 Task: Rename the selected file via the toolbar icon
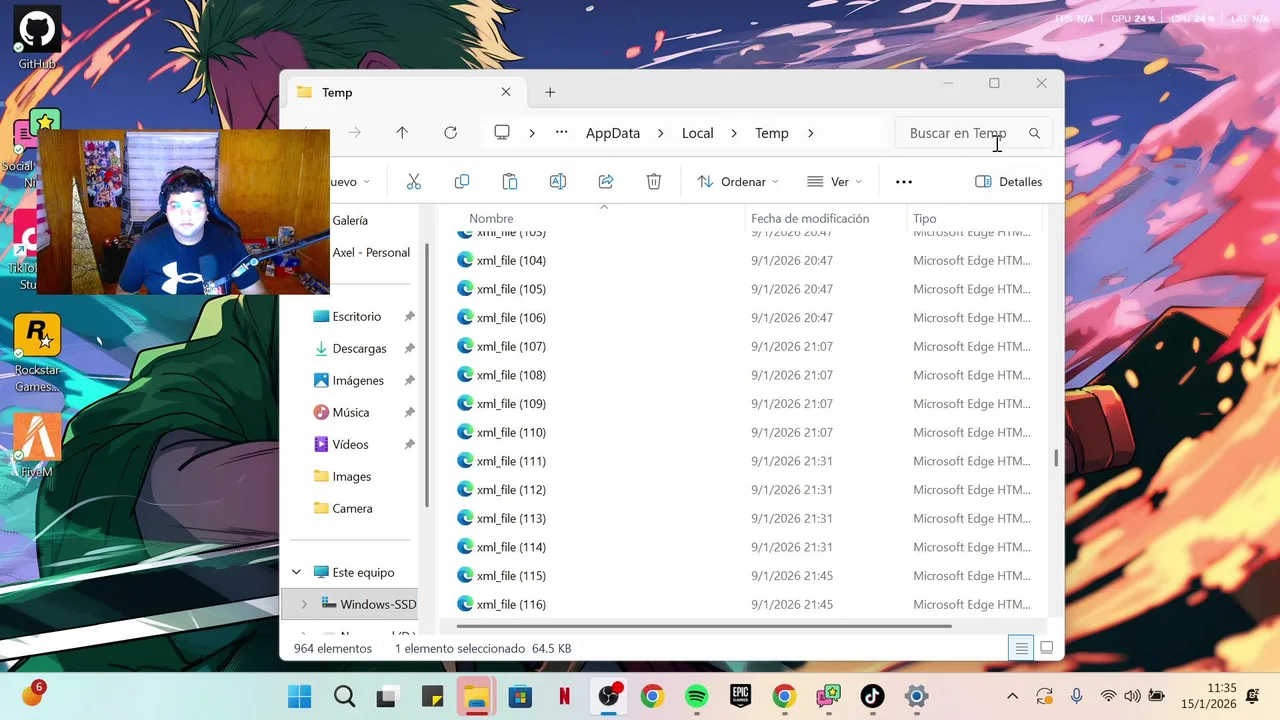coord(558,181)
